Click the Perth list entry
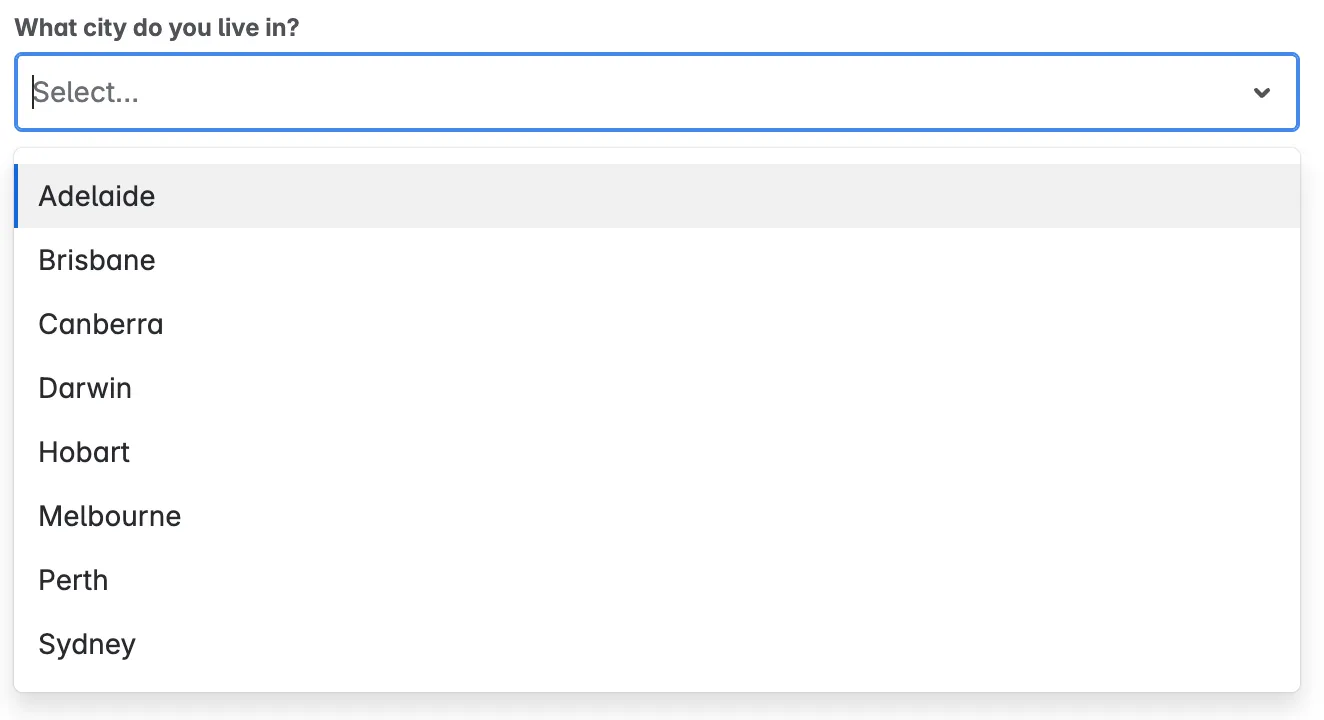Image resolution: width=1324 pixels, height=720 pixels. (73, 580)
